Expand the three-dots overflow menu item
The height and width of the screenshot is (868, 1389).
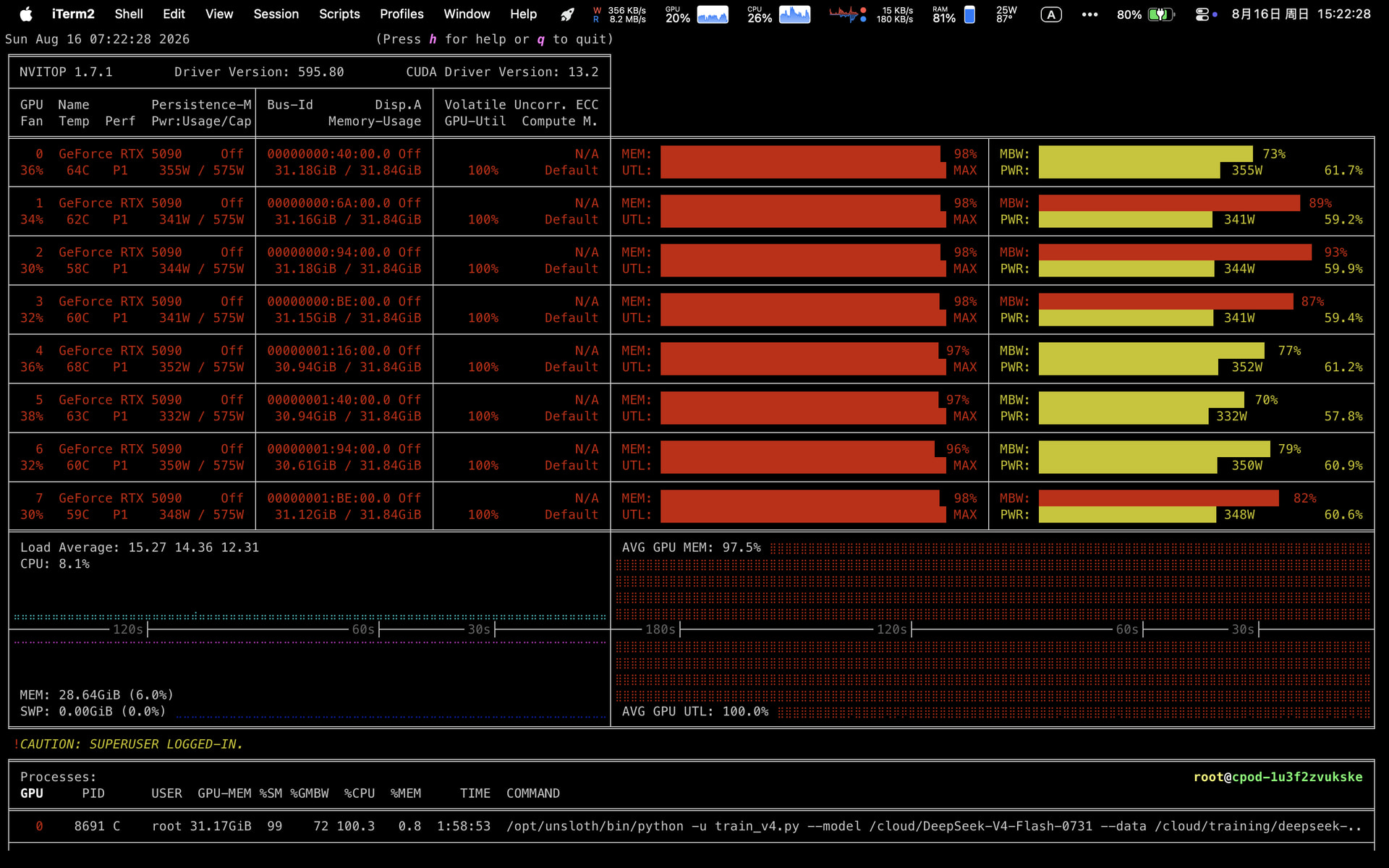tap(1089, 14)
